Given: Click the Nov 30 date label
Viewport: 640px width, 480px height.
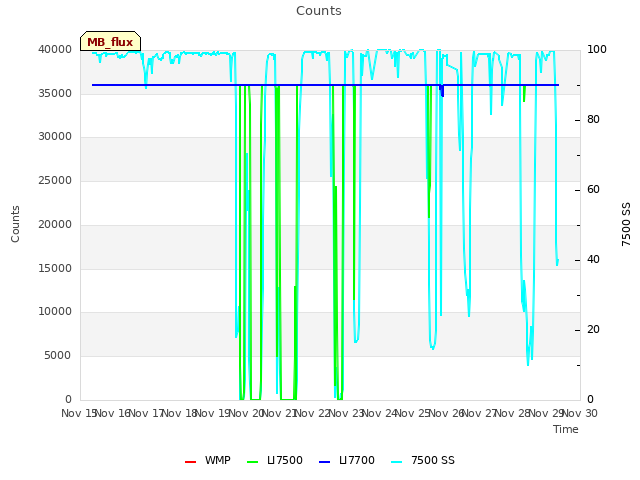Looking at the screenshot, I should (x=580, y=413).
